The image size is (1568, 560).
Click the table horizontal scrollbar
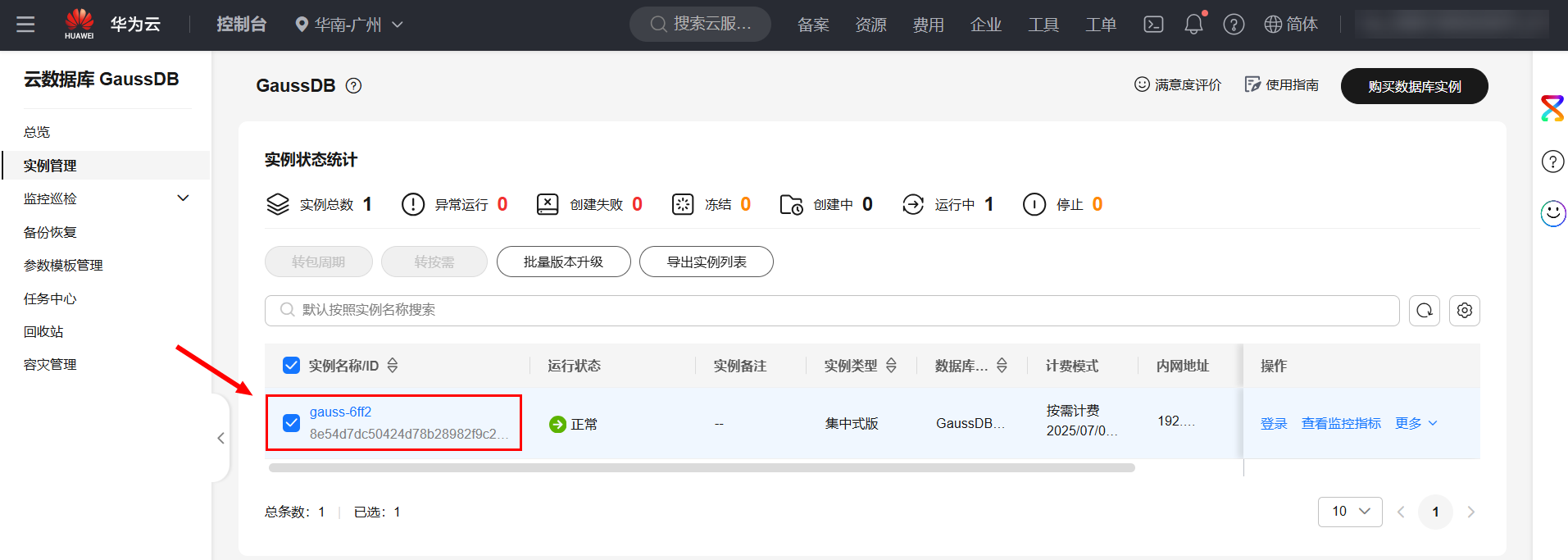(702, 468)
